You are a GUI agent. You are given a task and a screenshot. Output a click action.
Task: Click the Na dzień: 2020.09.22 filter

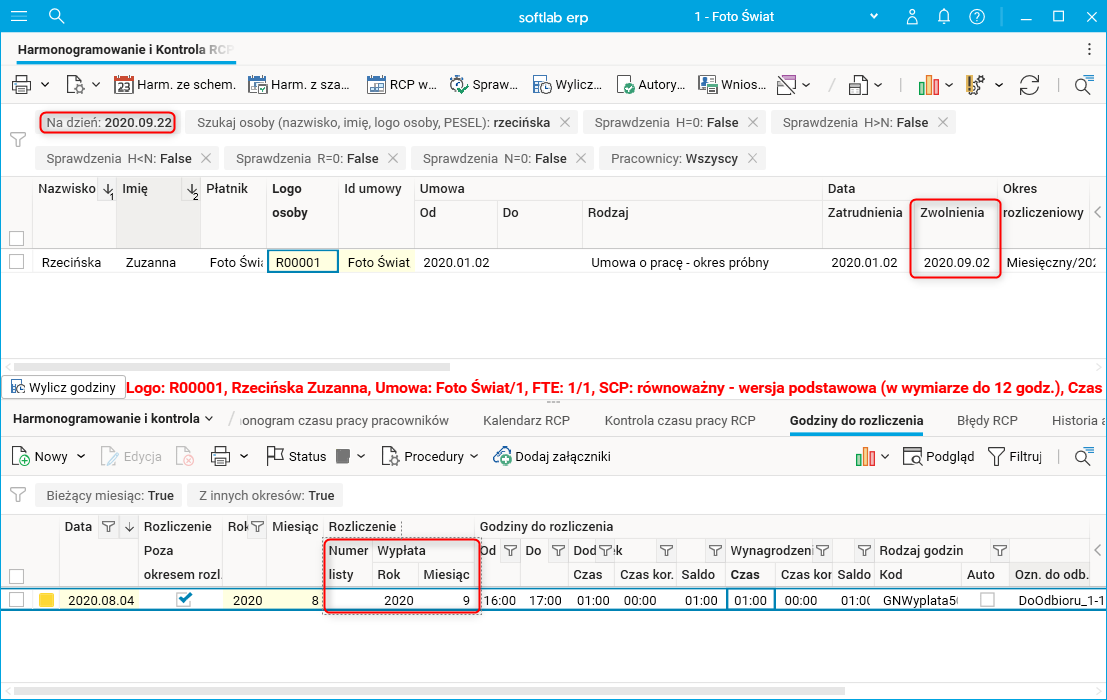pos(109,122)
